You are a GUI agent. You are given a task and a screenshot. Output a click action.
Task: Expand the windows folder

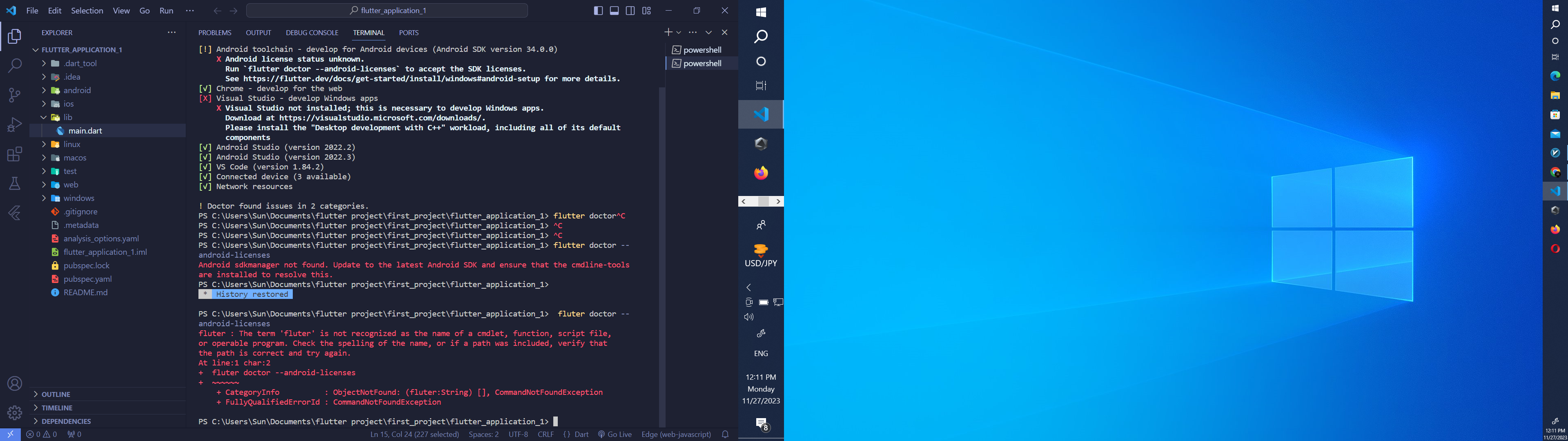(x=44, y=198)
